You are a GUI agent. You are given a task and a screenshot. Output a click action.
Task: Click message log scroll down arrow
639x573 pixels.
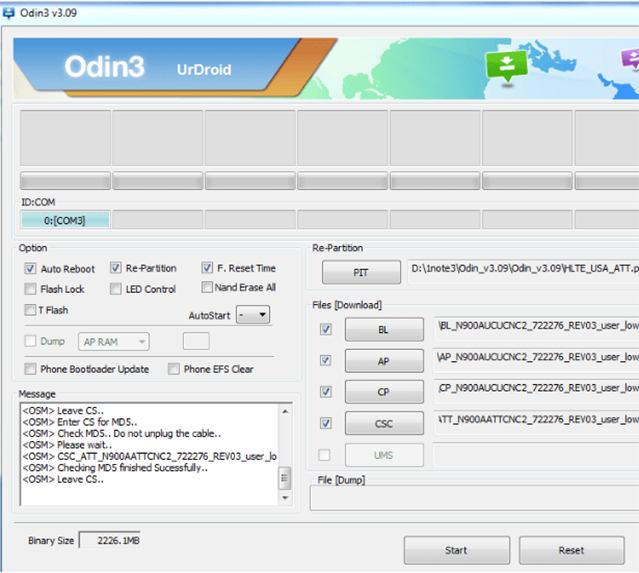pos(285,498)
